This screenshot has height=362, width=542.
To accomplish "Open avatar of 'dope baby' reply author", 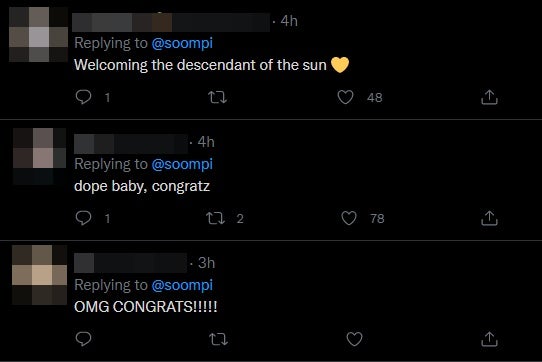I will click(39, 156).
